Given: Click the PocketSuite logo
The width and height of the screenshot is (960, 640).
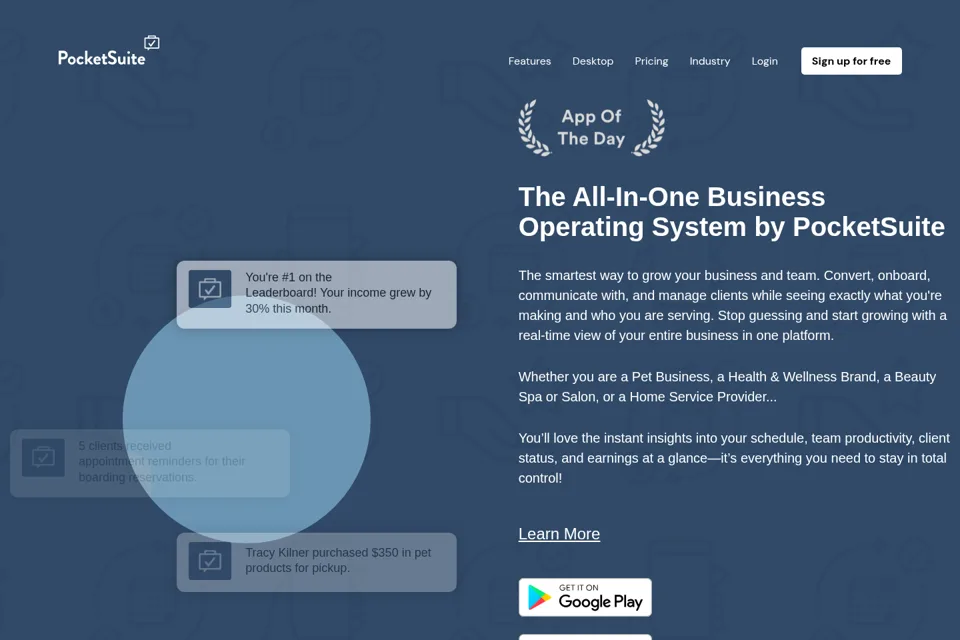Looking at the screenshot, I should point(108,51).
